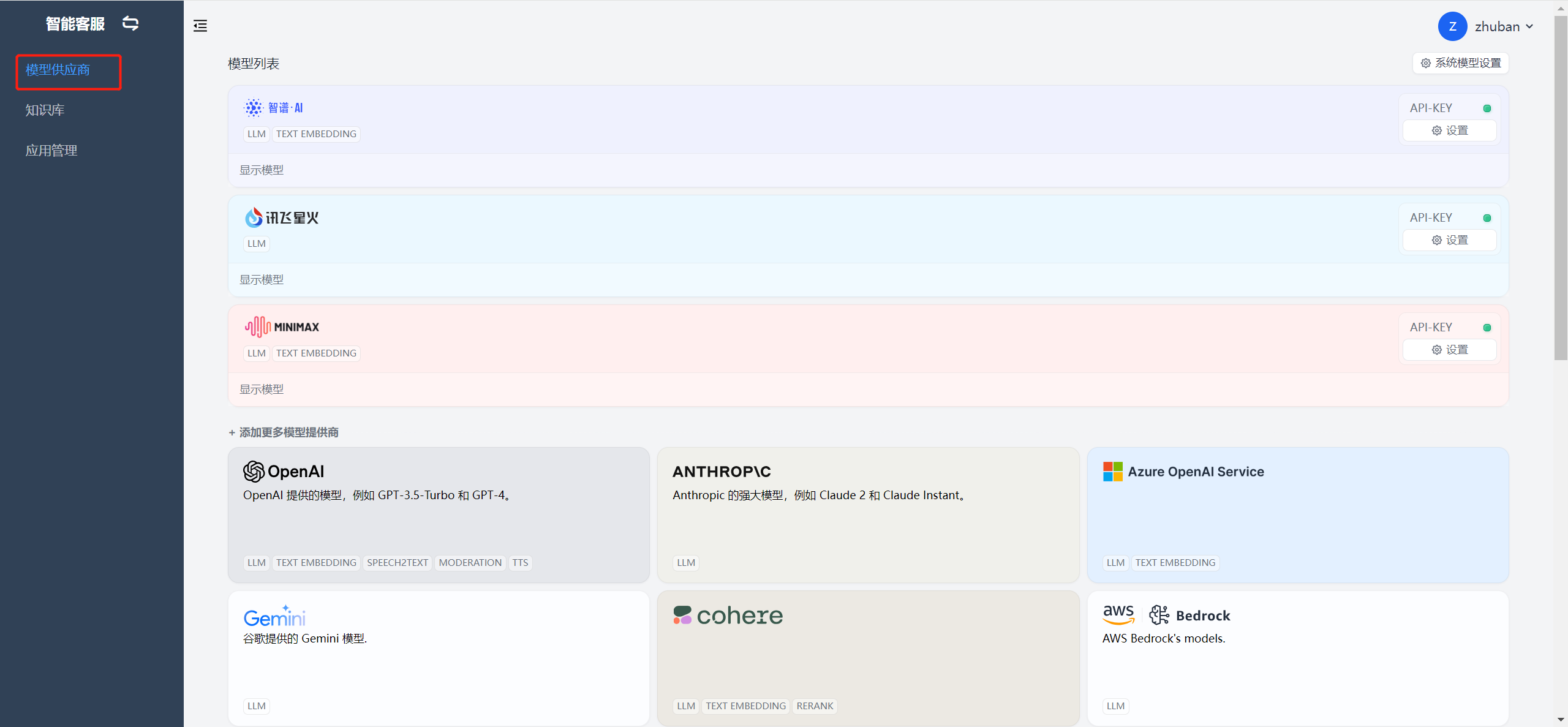Open 系统模型设置 button
This screenshot has width=1568, height=727.
[1461, 63]
